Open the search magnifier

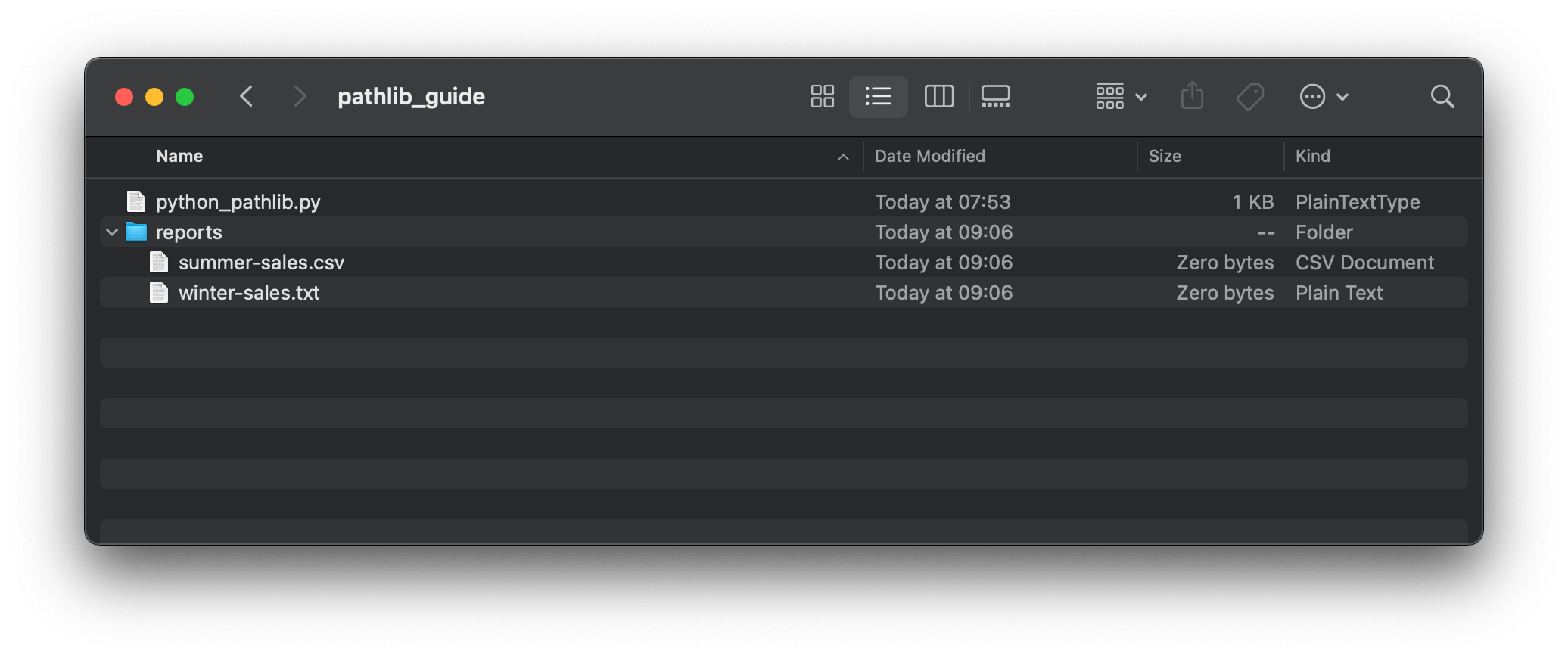(x=1442, y=96)
